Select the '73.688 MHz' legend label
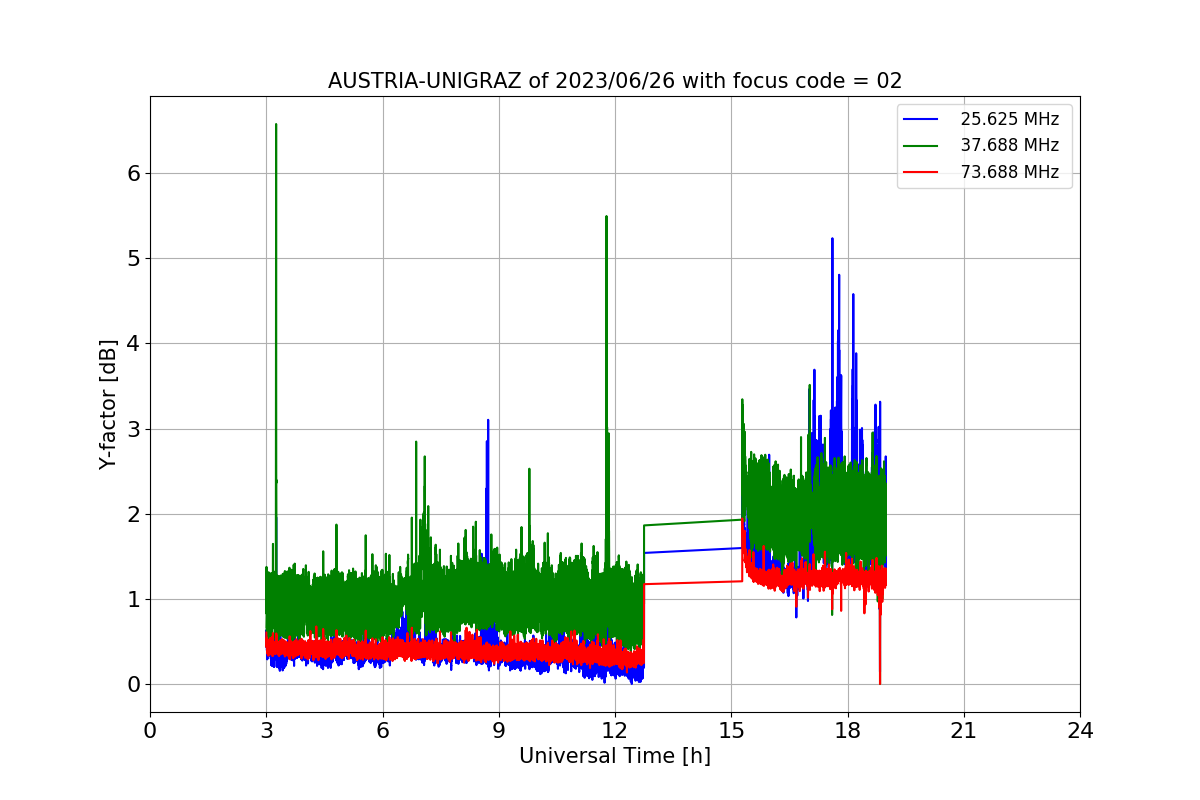Image resolution: width=1200 pixels, height=800 pixels. 1009,172
